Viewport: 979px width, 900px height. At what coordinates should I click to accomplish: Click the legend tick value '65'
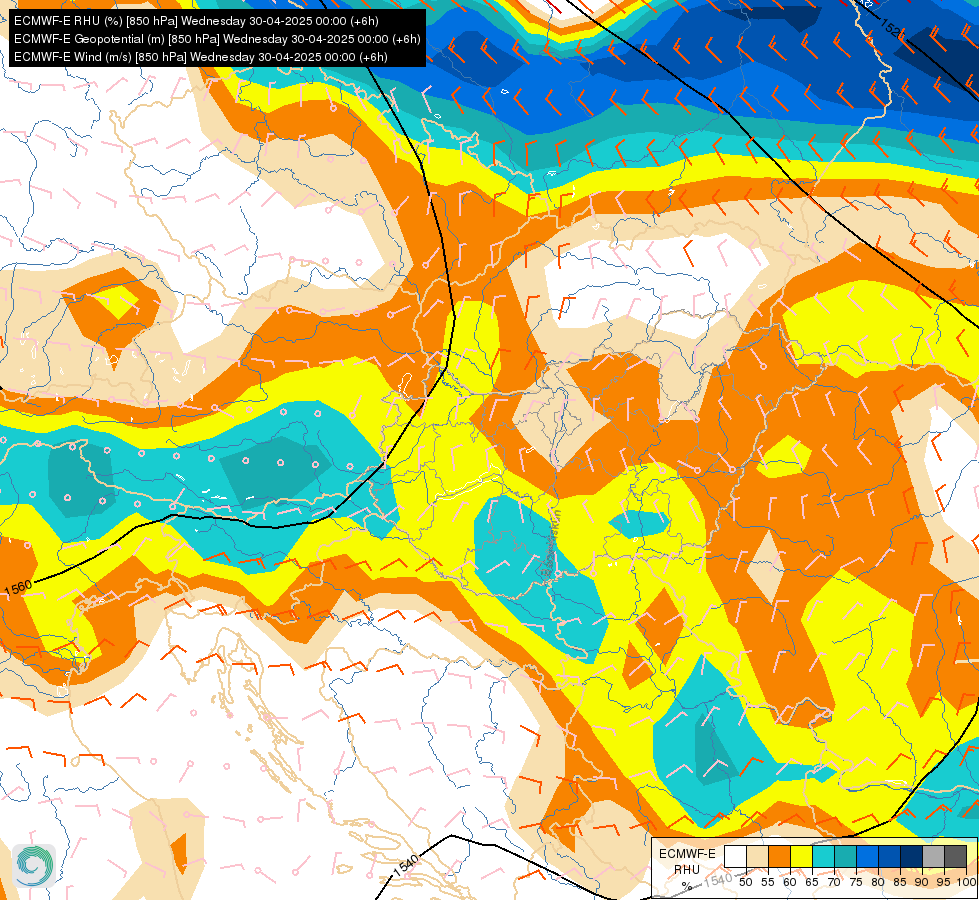click(x=812, y=882)
